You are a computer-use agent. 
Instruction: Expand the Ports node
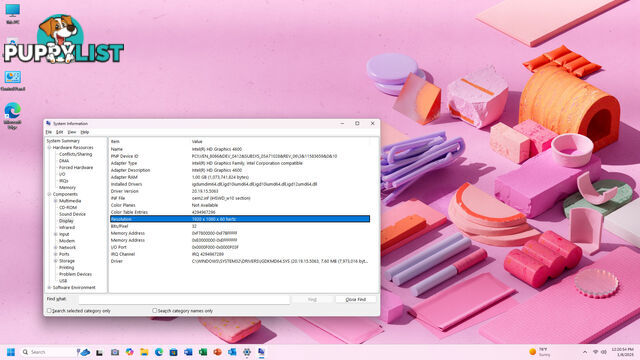click(x=56, y=254)
